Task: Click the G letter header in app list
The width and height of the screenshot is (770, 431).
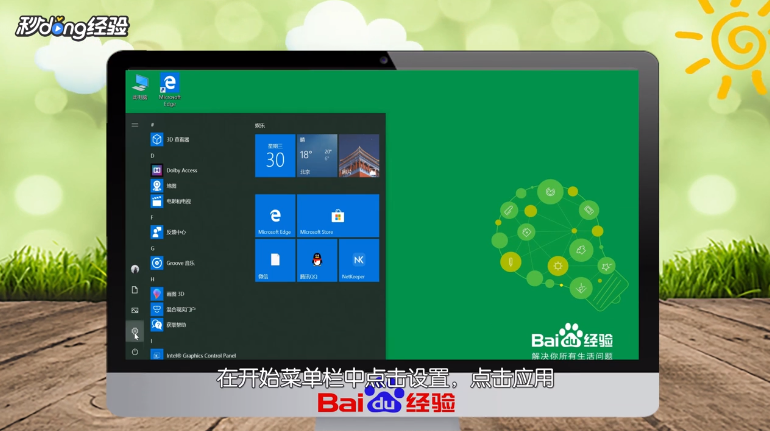Action: (x=153, y=248)
